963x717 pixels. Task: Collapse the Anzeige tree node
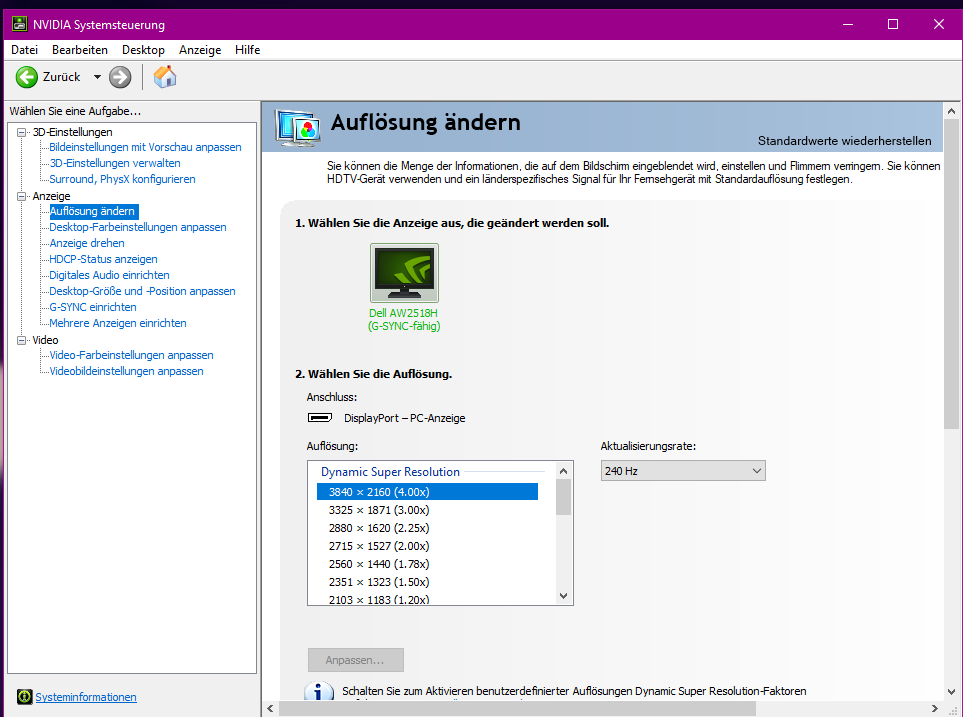point(21,196)
